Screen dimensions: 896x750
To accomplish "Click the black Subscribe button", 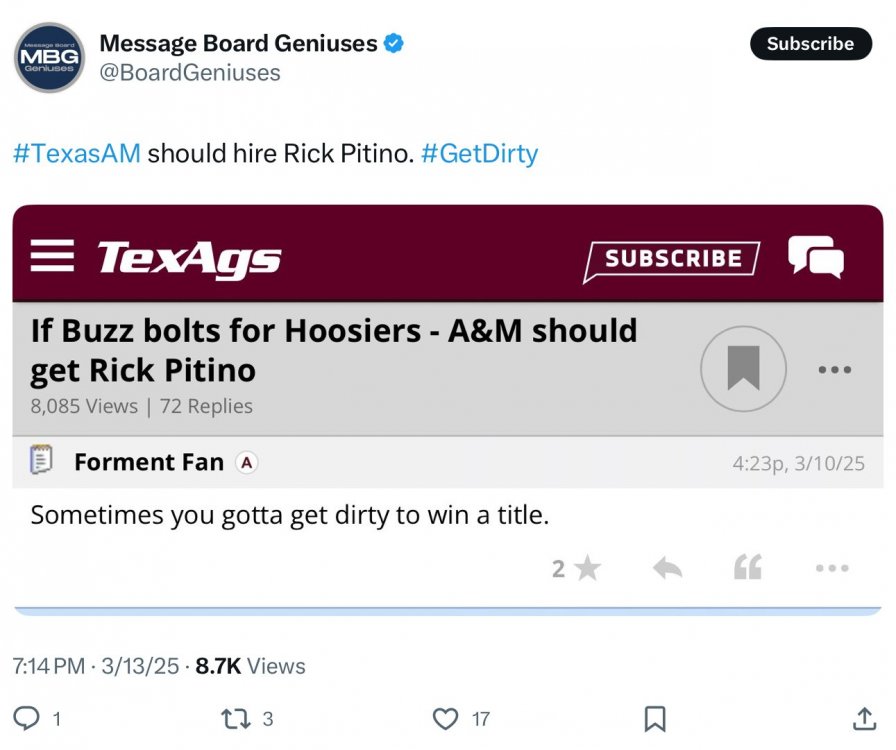I will (x=810, y=44).
